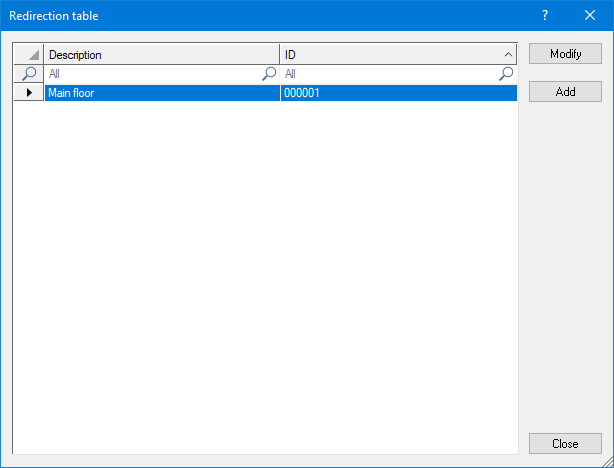Toggle the ID column sort arrow

(507, 55)
